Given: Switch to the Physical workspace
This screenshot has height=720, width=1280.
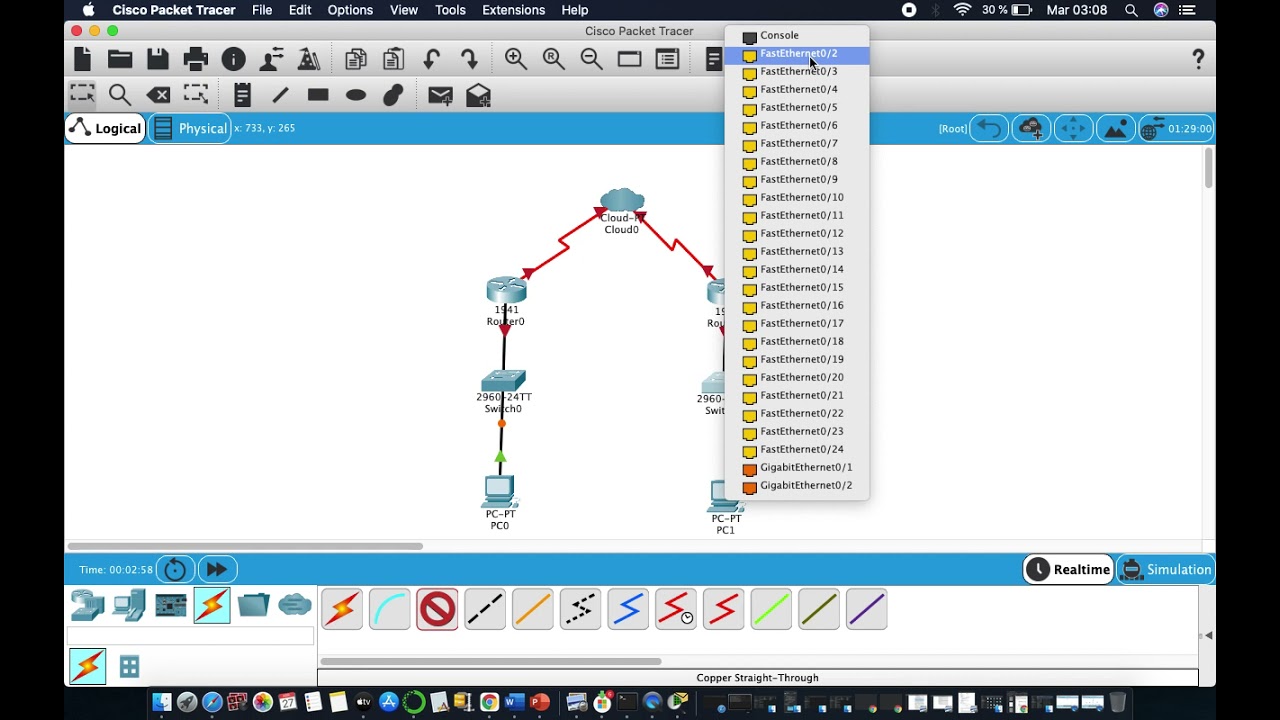Looking at the screenshot, I should pos(190,128).
